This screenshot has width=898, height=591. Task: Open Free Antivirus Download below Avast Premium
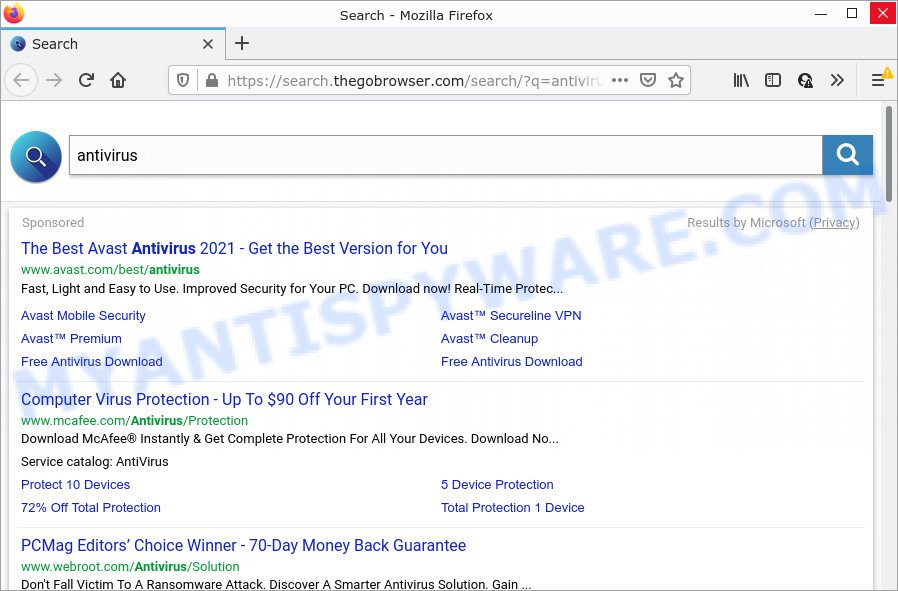92,361
